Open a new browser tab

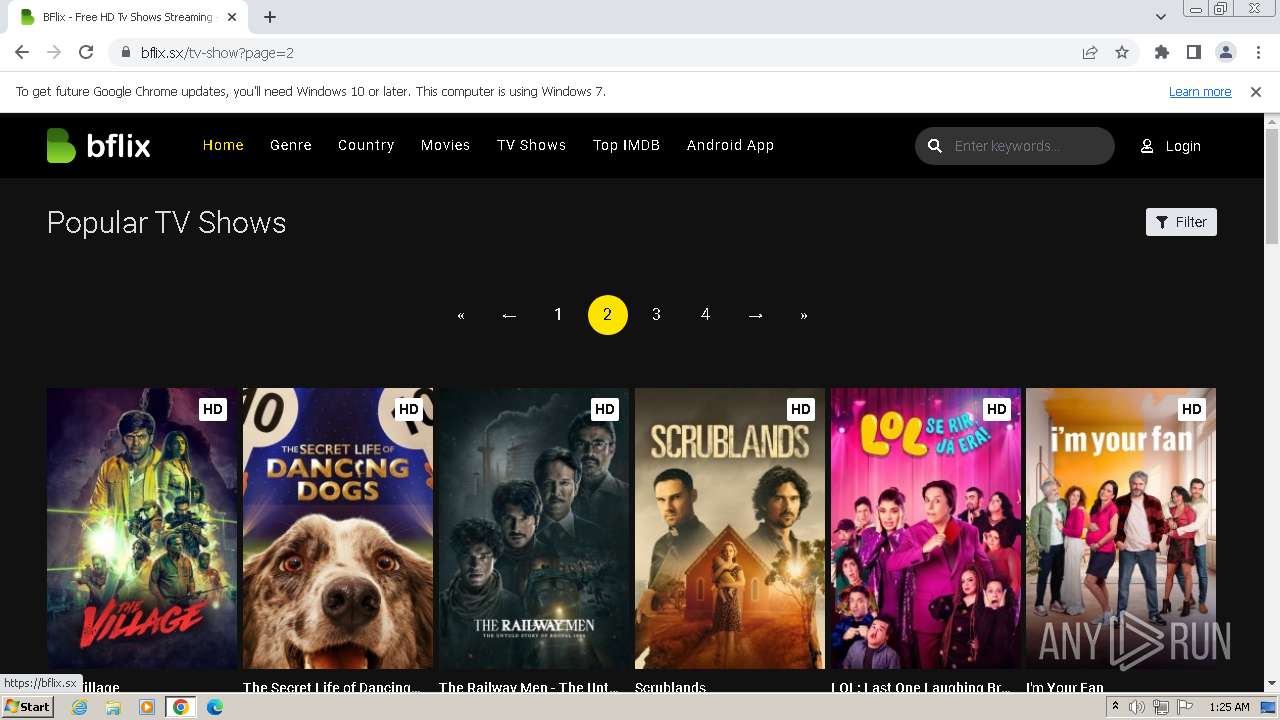point(270,17)
